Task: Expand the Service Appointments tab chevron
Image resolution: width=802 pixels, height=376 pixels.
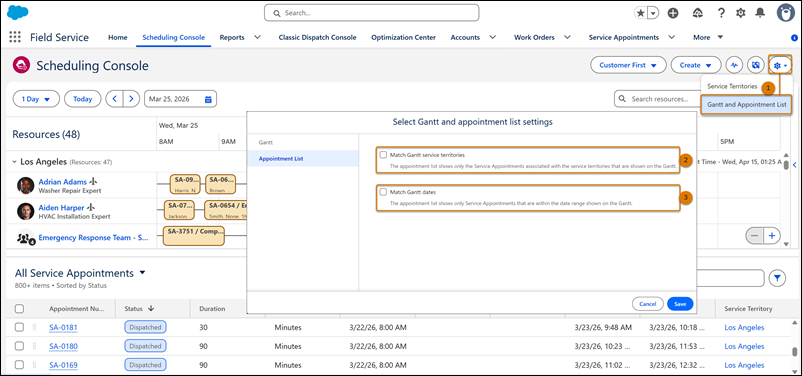Action: pyautogui.click(x=672, y=37)
